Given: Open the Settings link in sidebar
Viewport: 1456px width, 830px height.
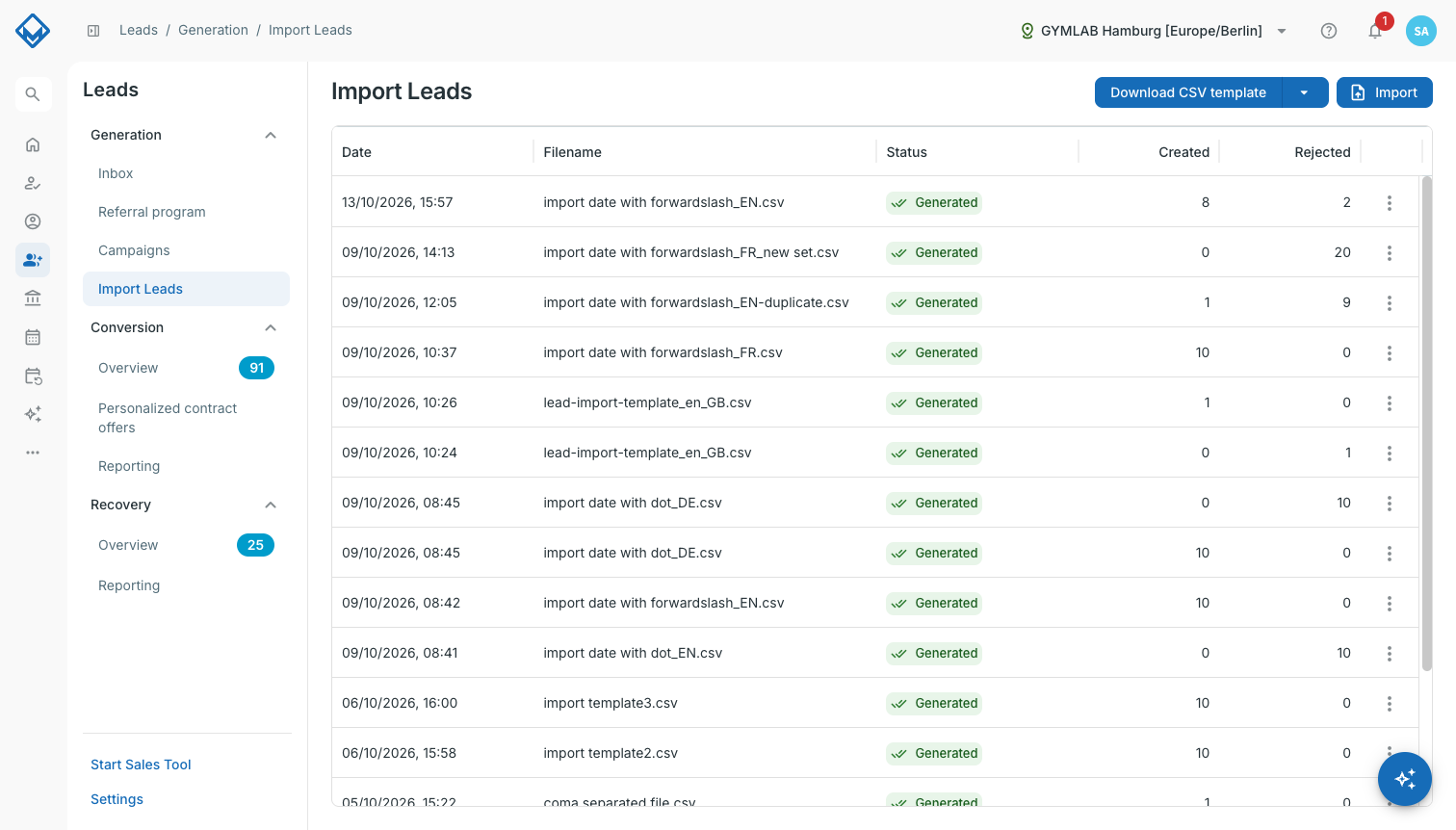Looking at the screenshot, I should pyautogui.click(x=117, y=799).
